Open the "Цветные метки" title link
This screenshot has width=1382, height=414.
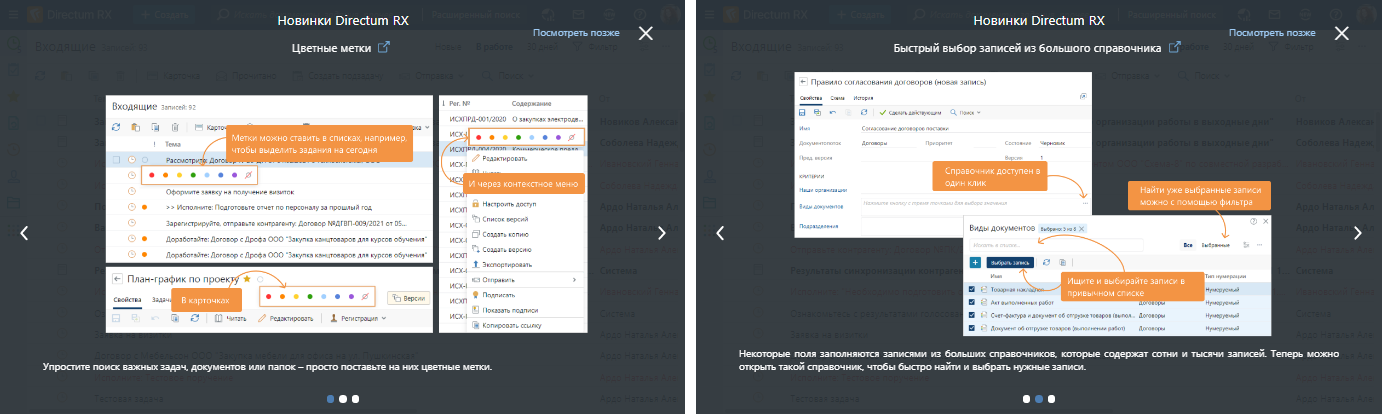(331, 48)
